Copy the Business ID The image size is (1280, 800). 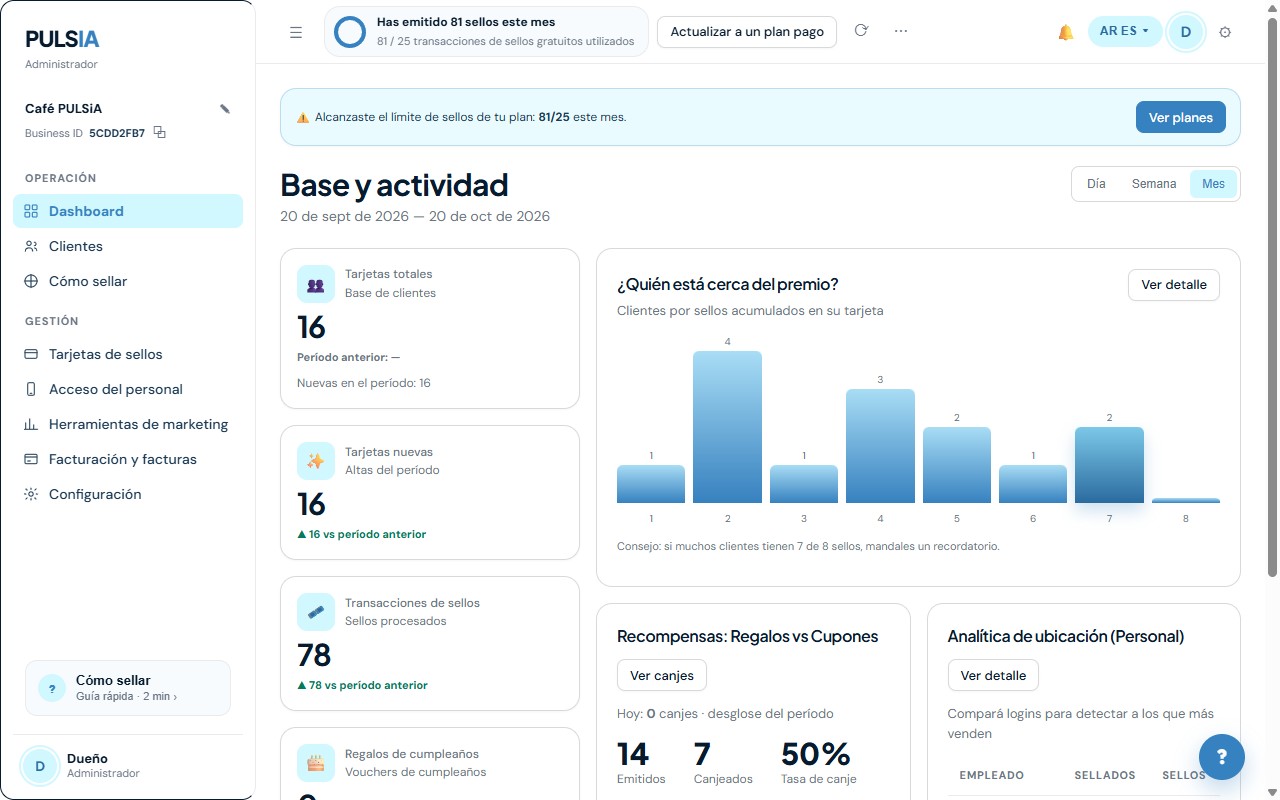tap(159, 133)
